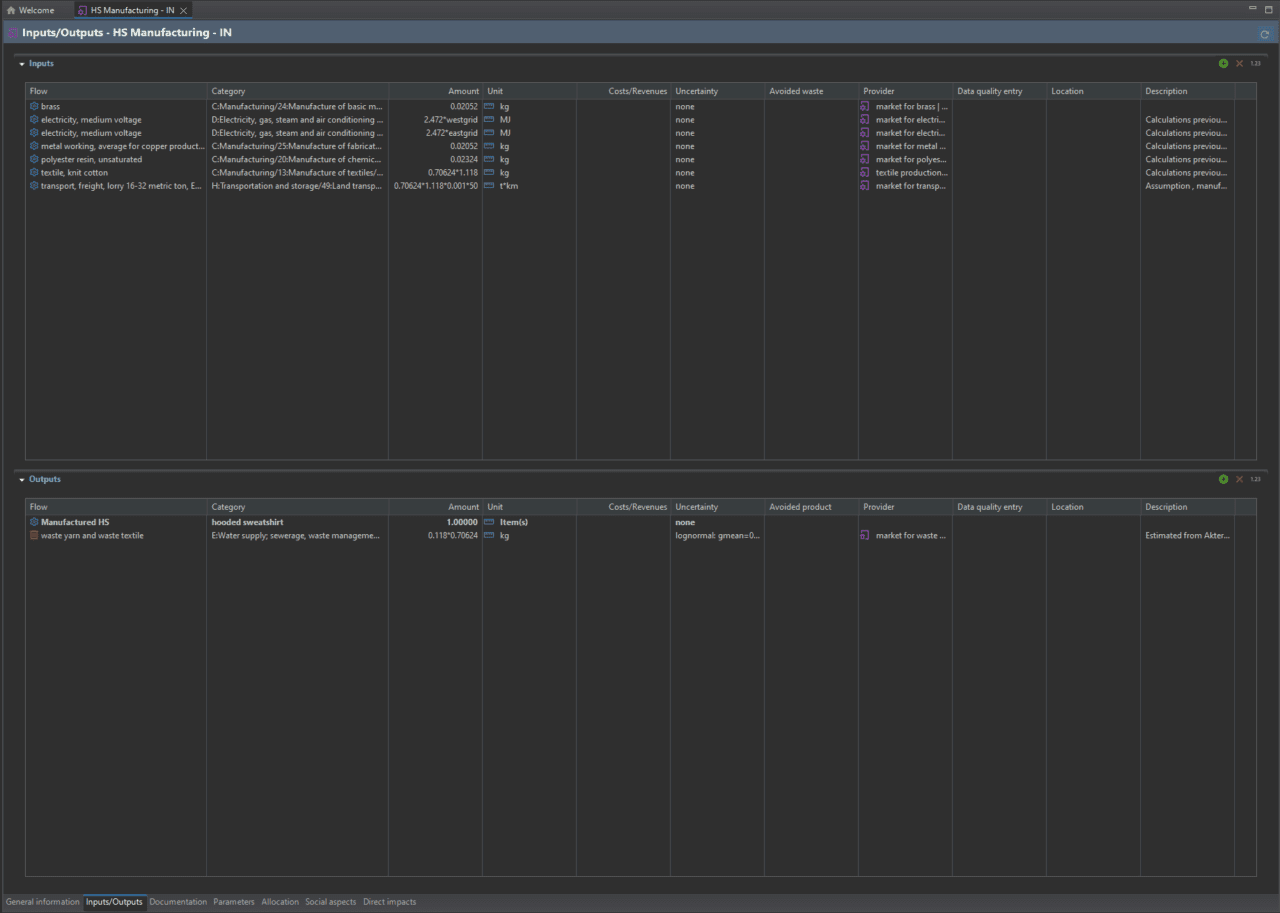
Task: Close the HS Manufacturing - IN tab
Action: tap(183, 10)
